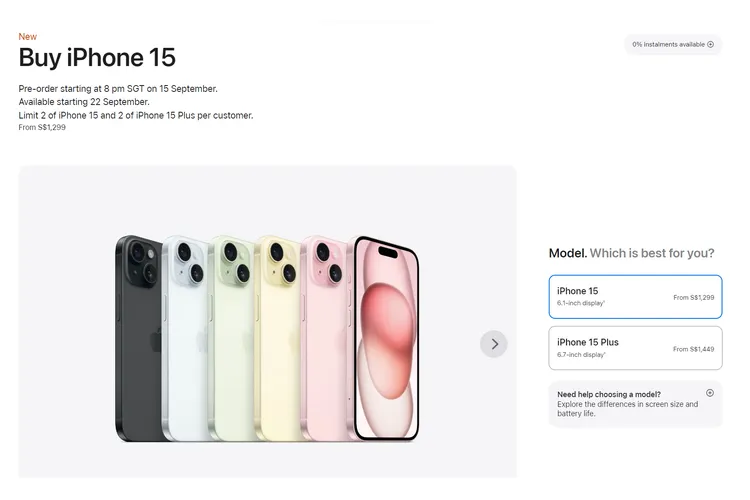Click the iPhone 15 From S$1,299 price
This screenshot has width=750, height=500.
[694, 297]
